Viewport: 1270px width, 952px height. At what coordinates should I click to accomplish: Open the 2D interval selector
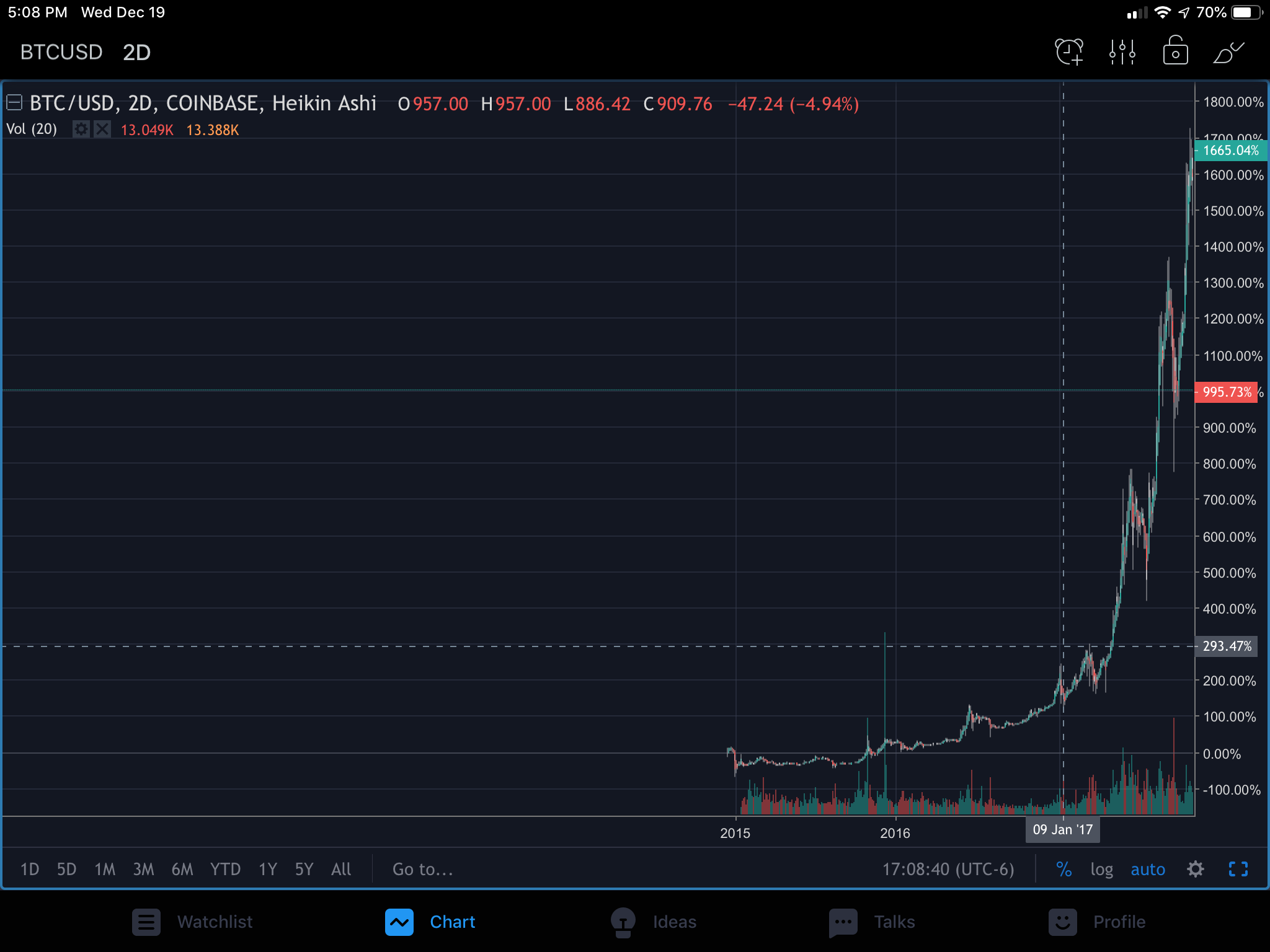136,52
